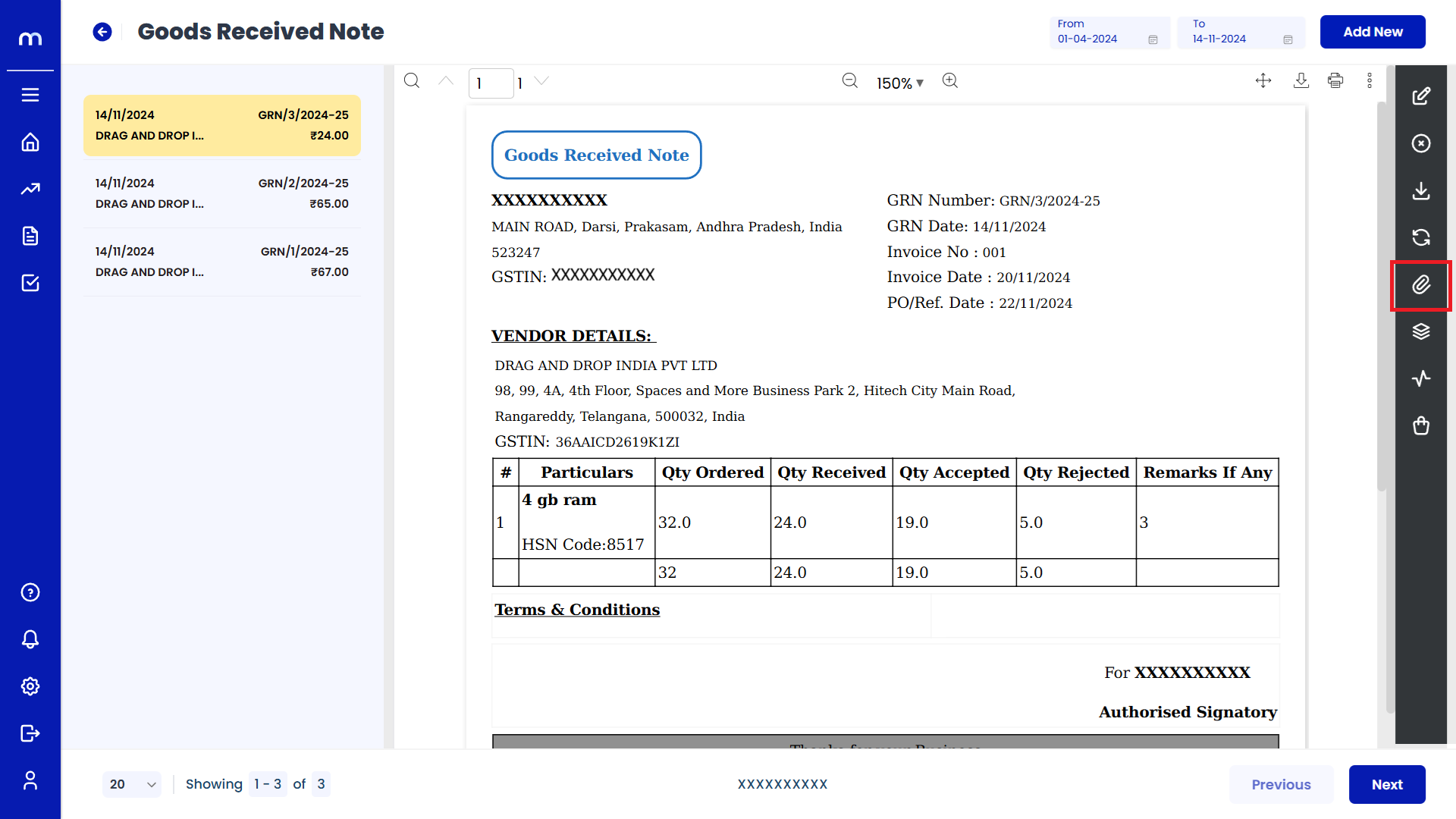Click the search icon in viewer toolbar
1456x819 pixels.
click(x=411, y=80)
